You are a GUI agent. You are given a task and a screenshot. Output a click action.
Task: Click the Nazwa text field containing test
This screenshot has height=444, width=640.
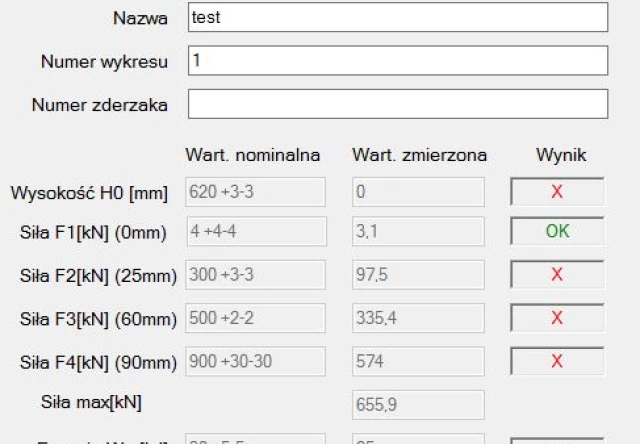[x=397, y=18]
